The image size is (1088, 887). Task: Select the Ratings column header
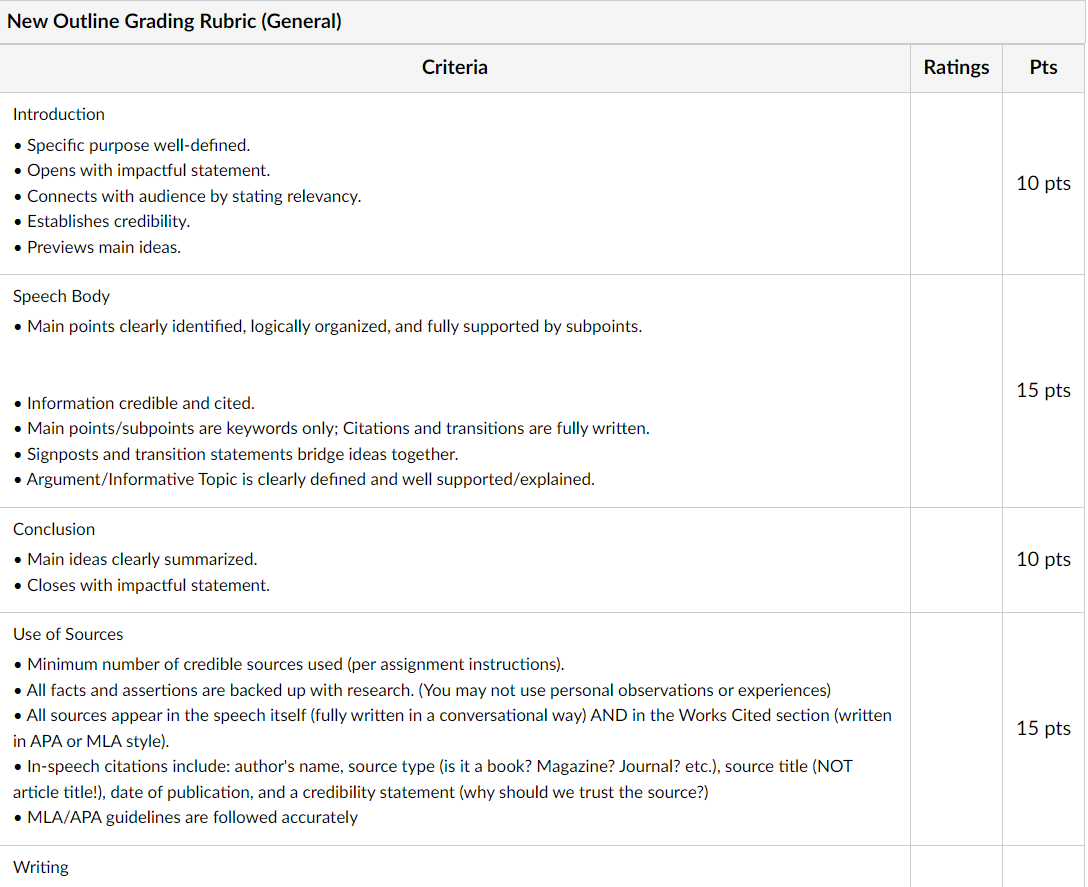coord(956,67)
